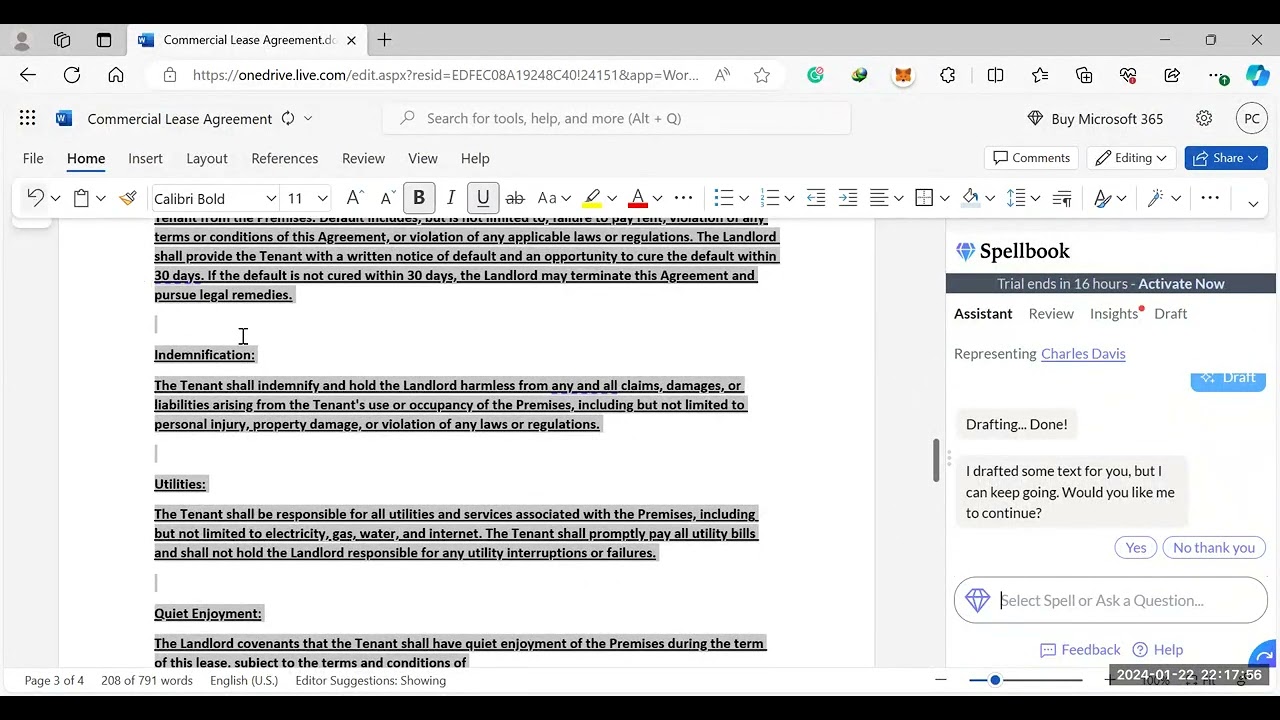Open the Microsoft app launcher grid
The width and height of the screenshot is (1280, 720).
pyautogui.click(x=27, y=118)
